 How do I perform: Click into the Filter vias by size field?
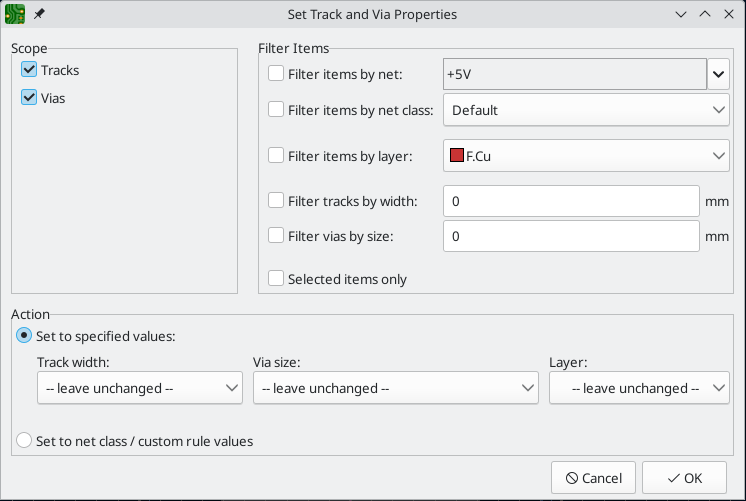click(x=570, y=237)
